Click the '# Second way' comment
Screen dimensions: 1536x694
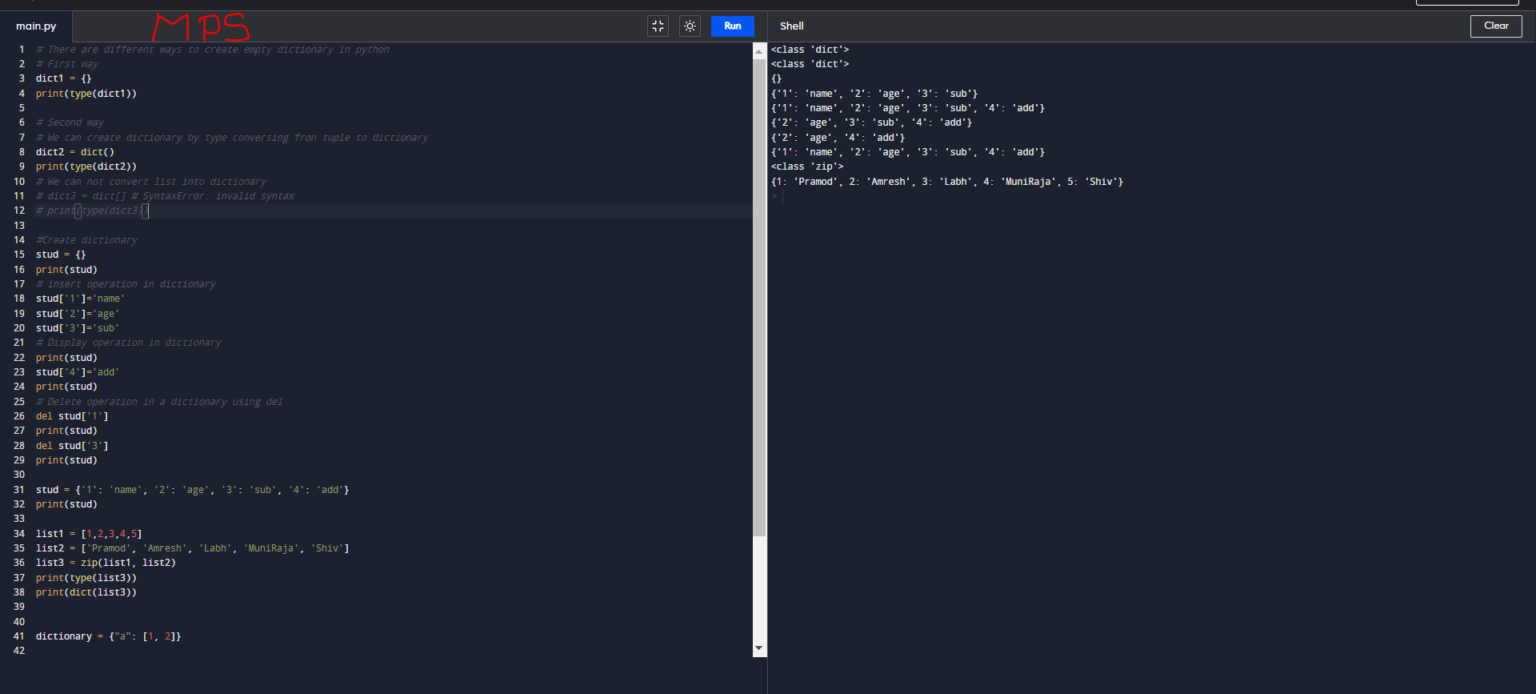tap(70, 122)
